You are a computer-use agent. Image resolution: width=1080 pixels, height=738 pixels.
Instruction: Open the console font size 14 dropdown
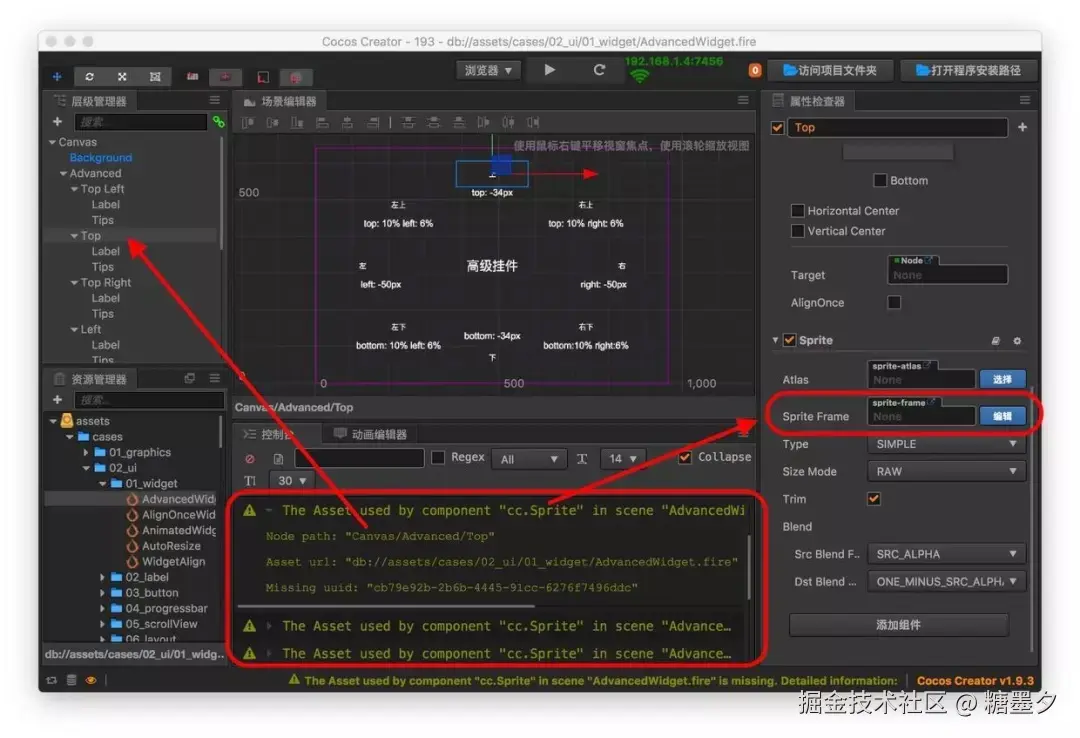[623, 459]
